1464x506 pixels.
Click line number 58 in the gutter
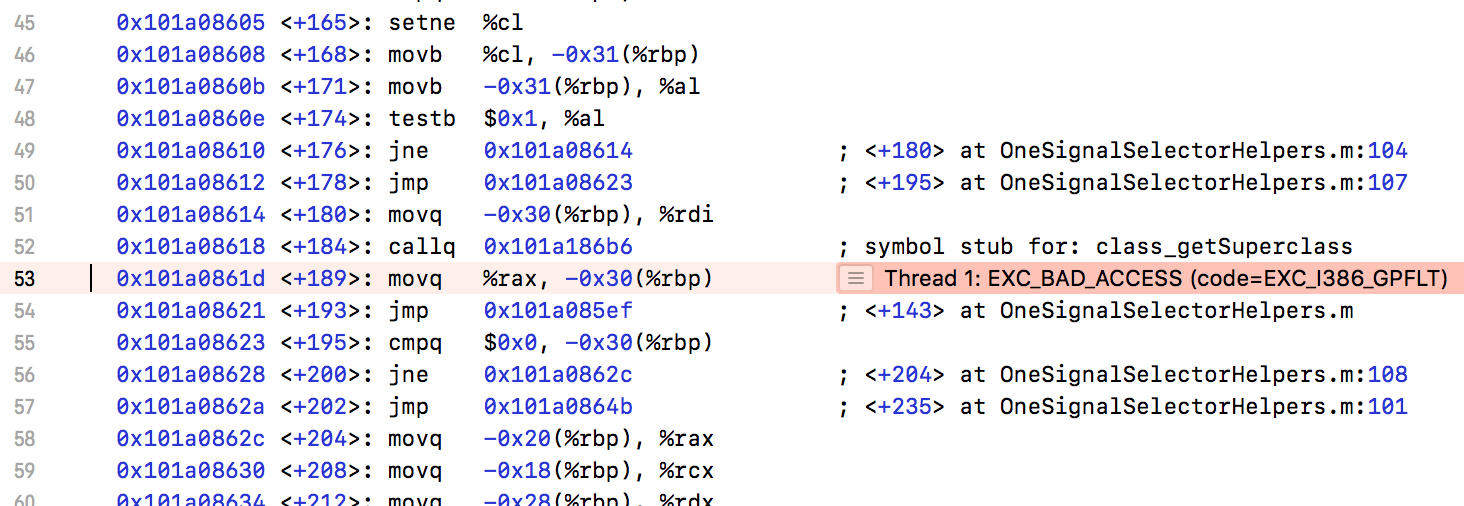[x=25, y=438]
